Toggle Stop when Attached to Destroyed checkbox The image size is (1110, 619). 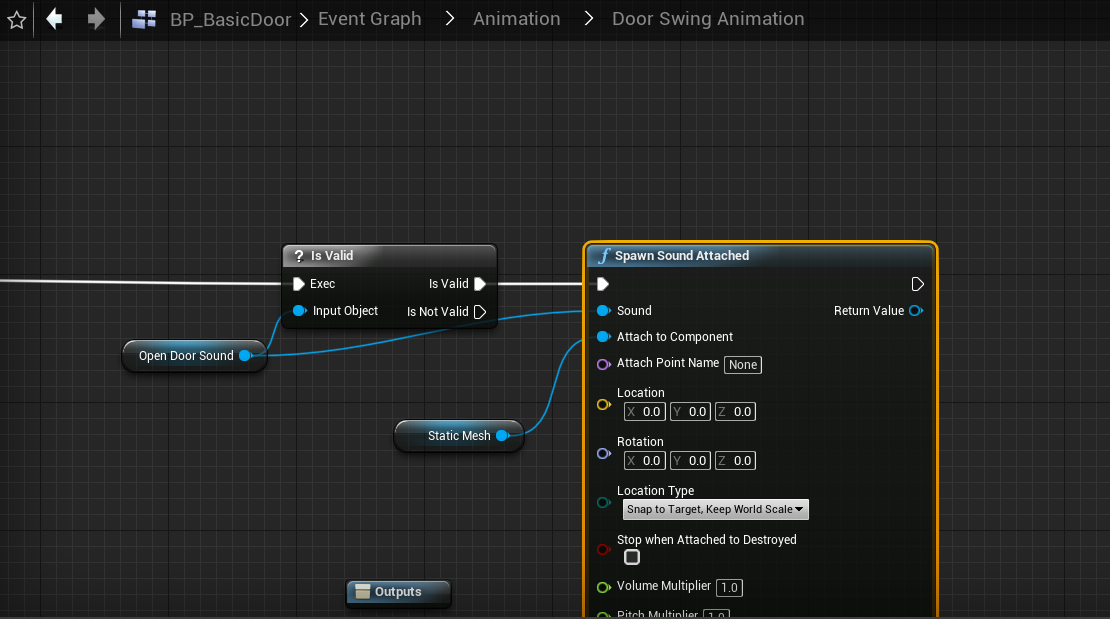[632, 557]
